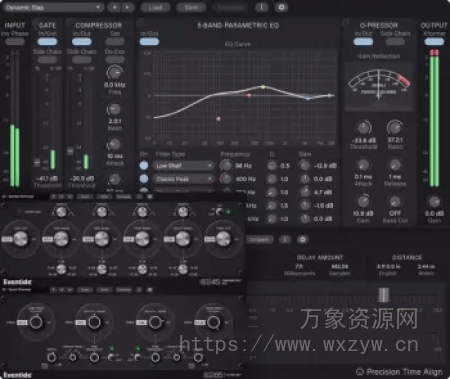Click the Save preset button

(x=191, y=7)
